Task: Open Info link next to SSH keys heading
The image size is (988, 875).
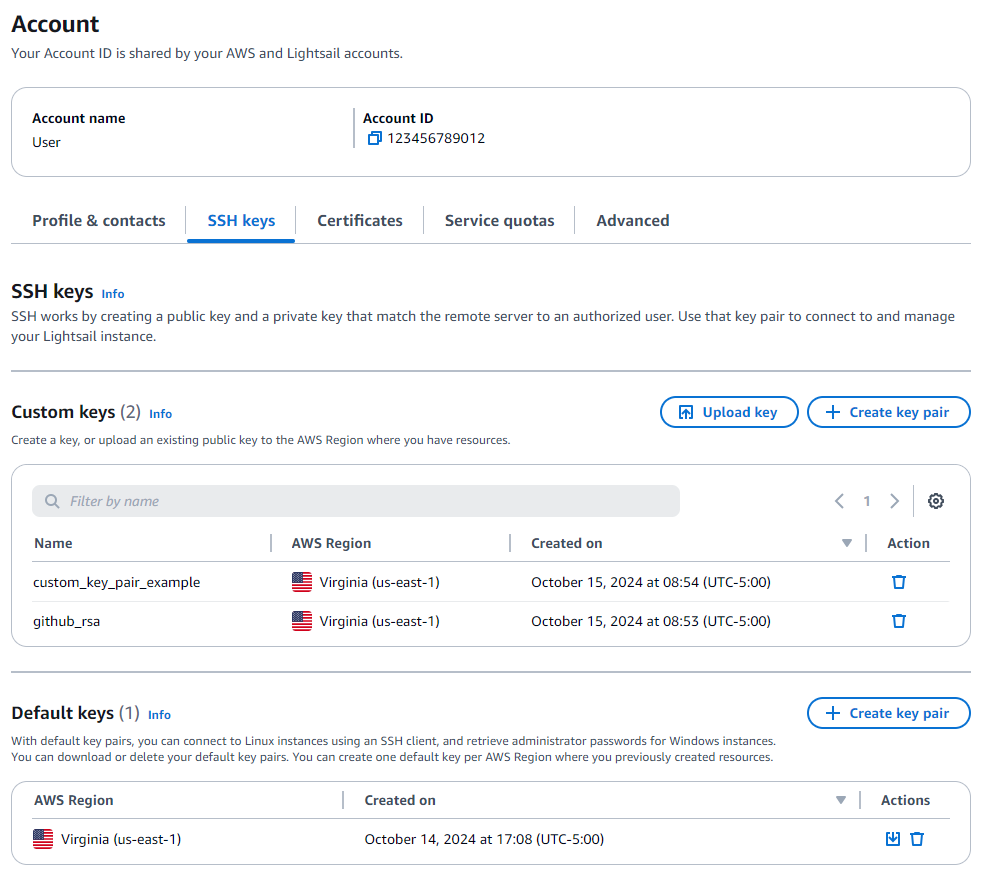Action: [113, 294]
